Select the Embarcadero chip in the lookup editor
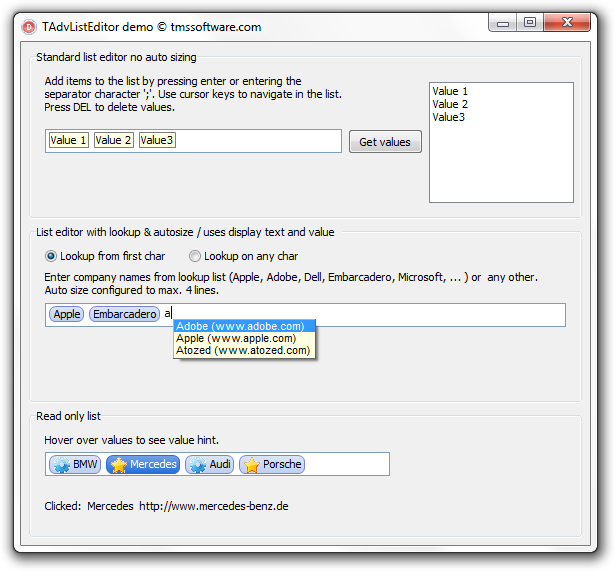 (124, 314)
